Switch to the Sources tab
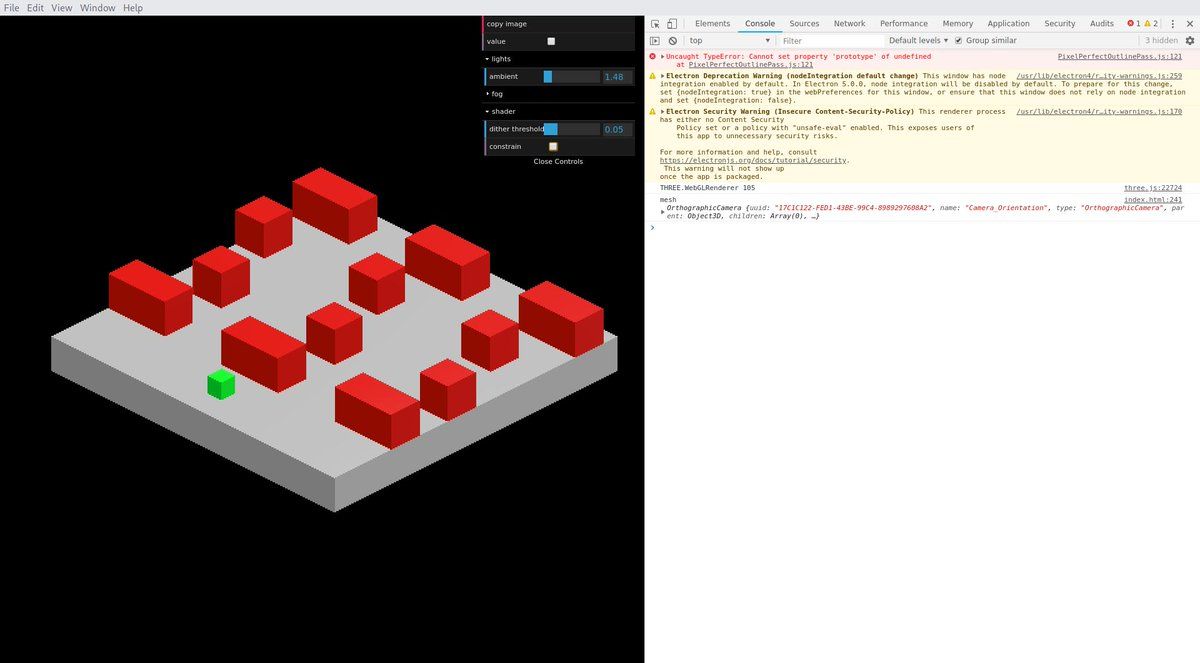 point(804,24)
